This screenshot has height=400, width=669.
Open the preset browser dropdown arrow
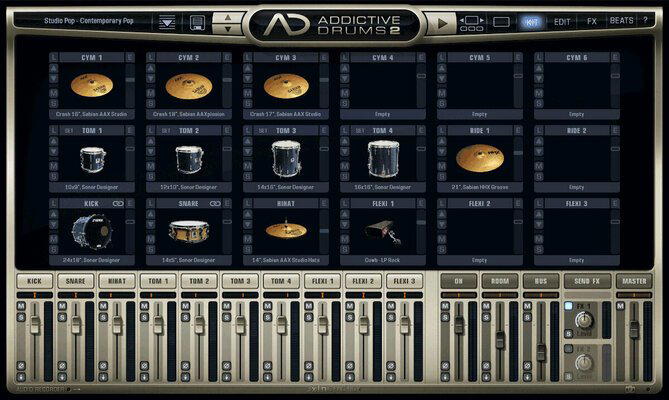tap(167, 22)
